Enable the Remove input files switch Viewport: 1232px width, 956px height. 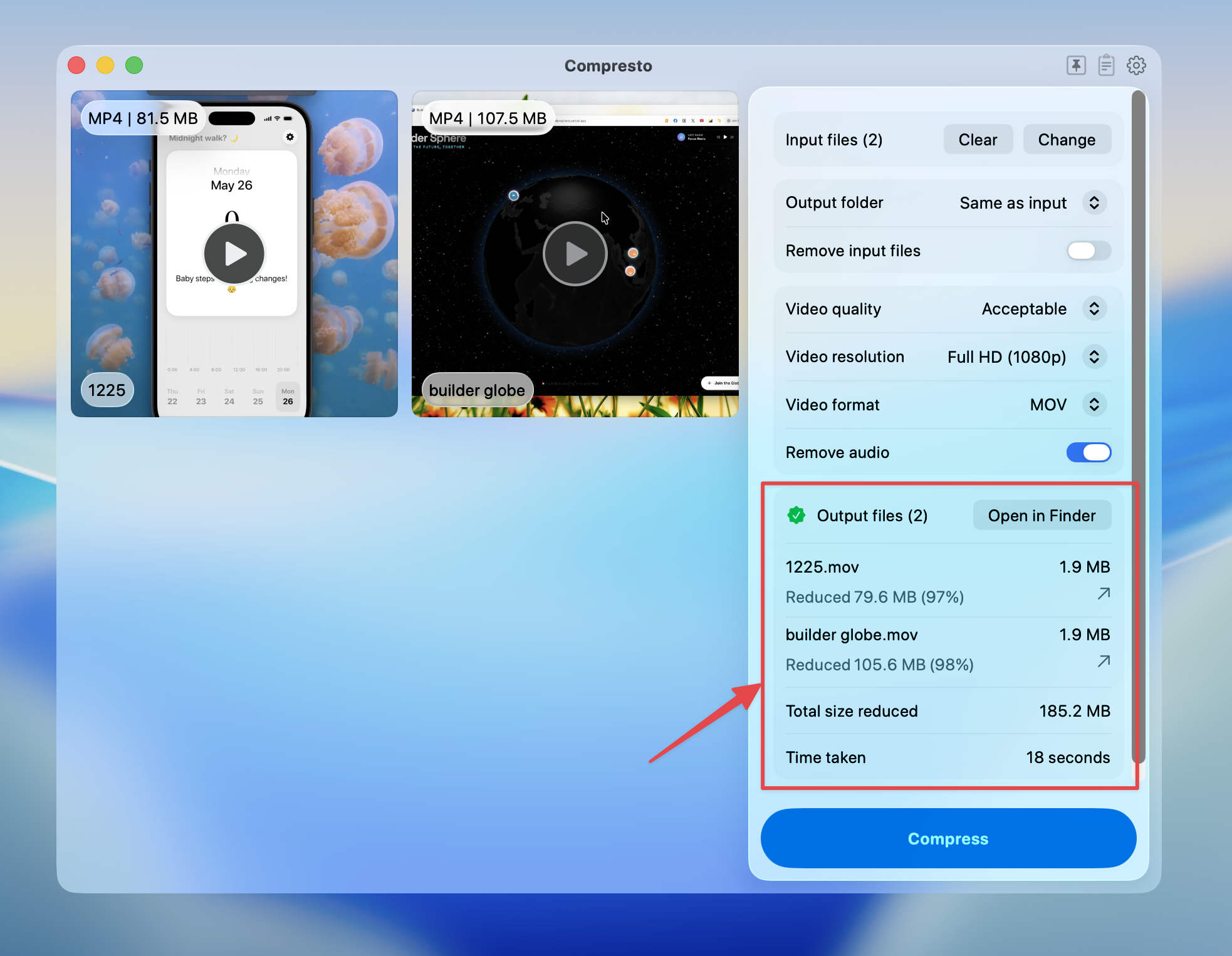click(1088, 251)
